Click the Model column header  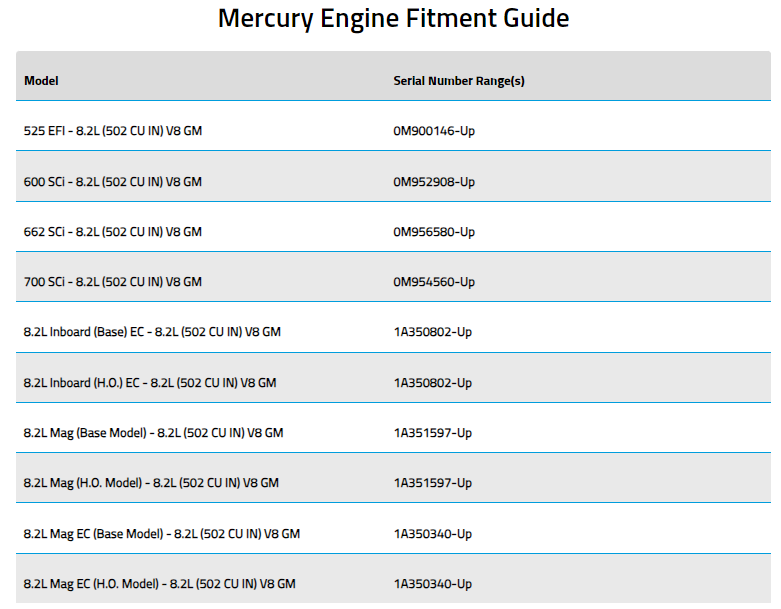coord(41,81)
